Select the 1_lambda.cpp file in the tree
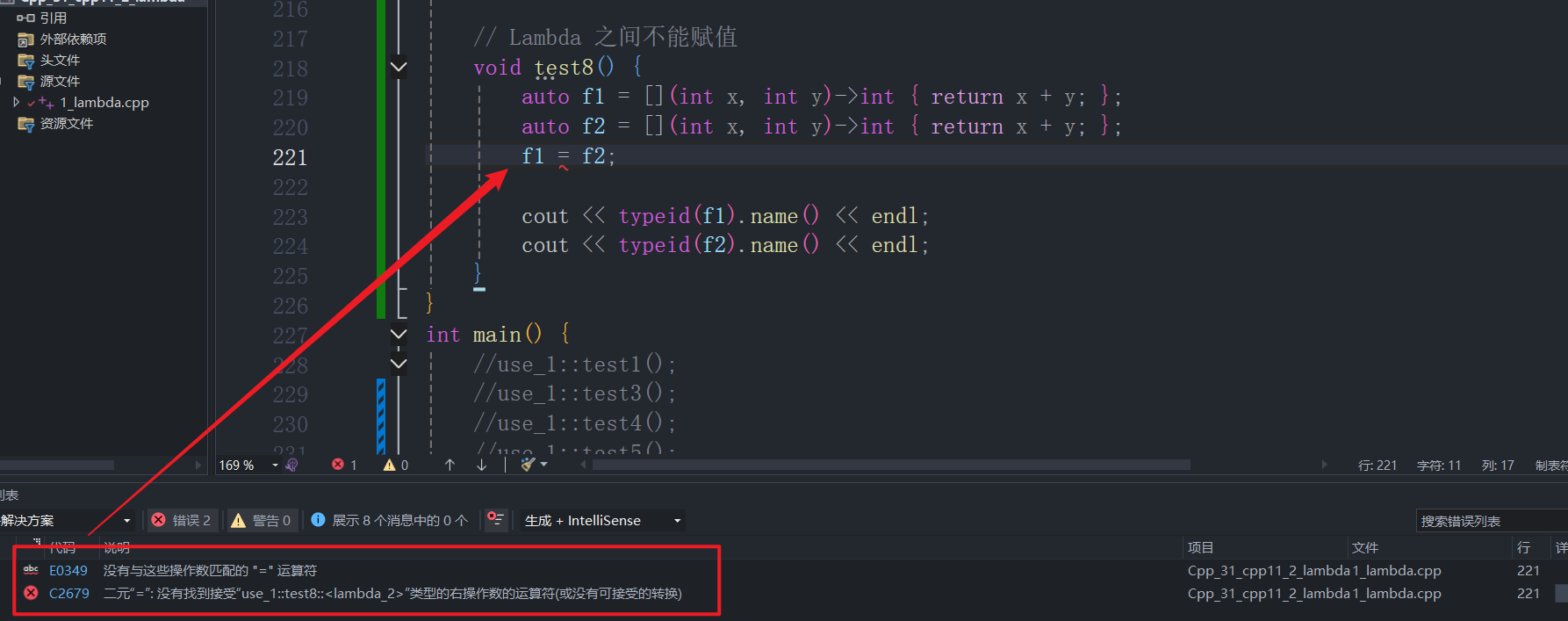 104,103
